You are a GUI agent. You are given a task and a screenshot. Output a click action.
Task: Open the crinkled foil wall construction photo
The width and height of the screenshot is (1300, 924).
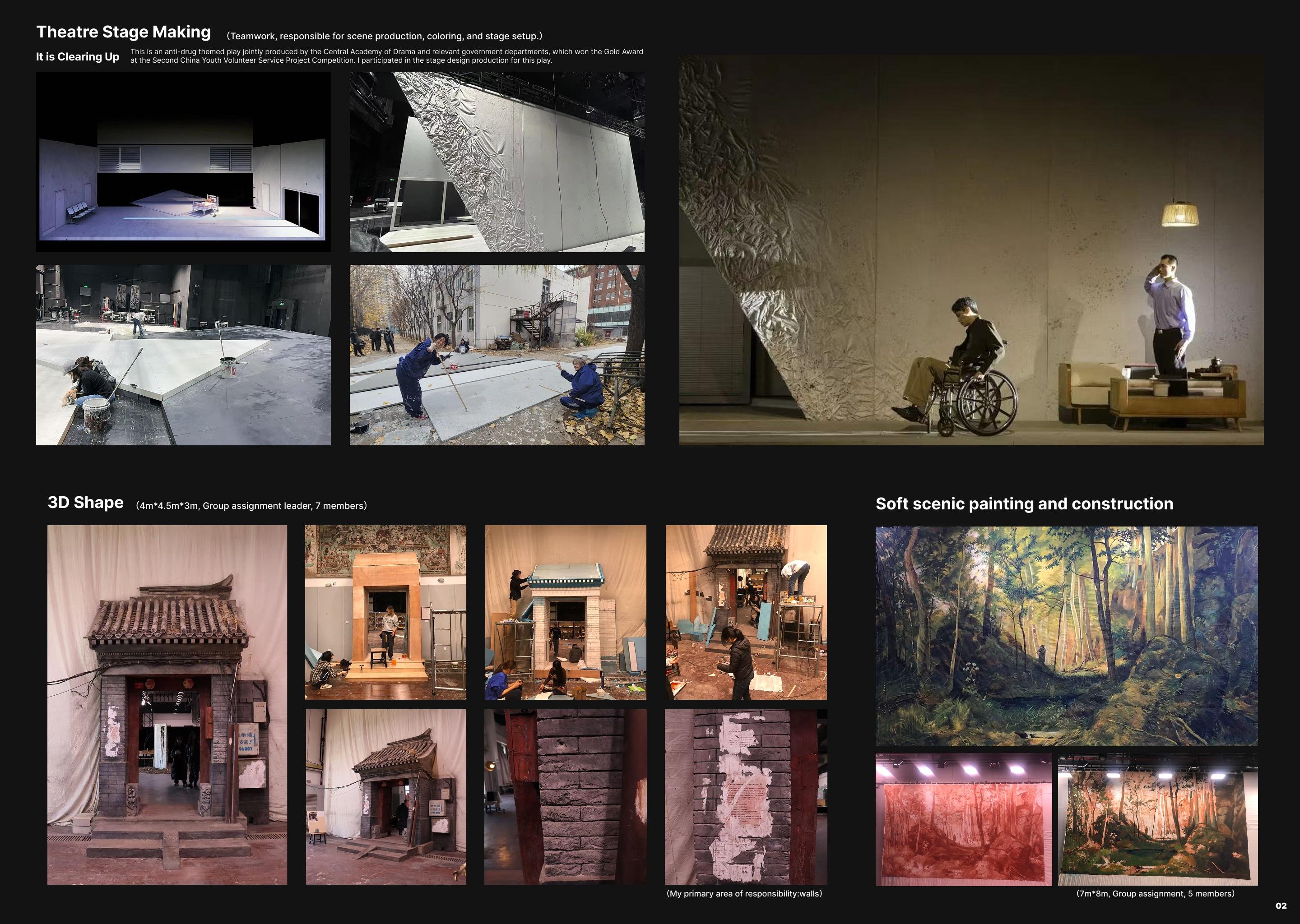497,162
